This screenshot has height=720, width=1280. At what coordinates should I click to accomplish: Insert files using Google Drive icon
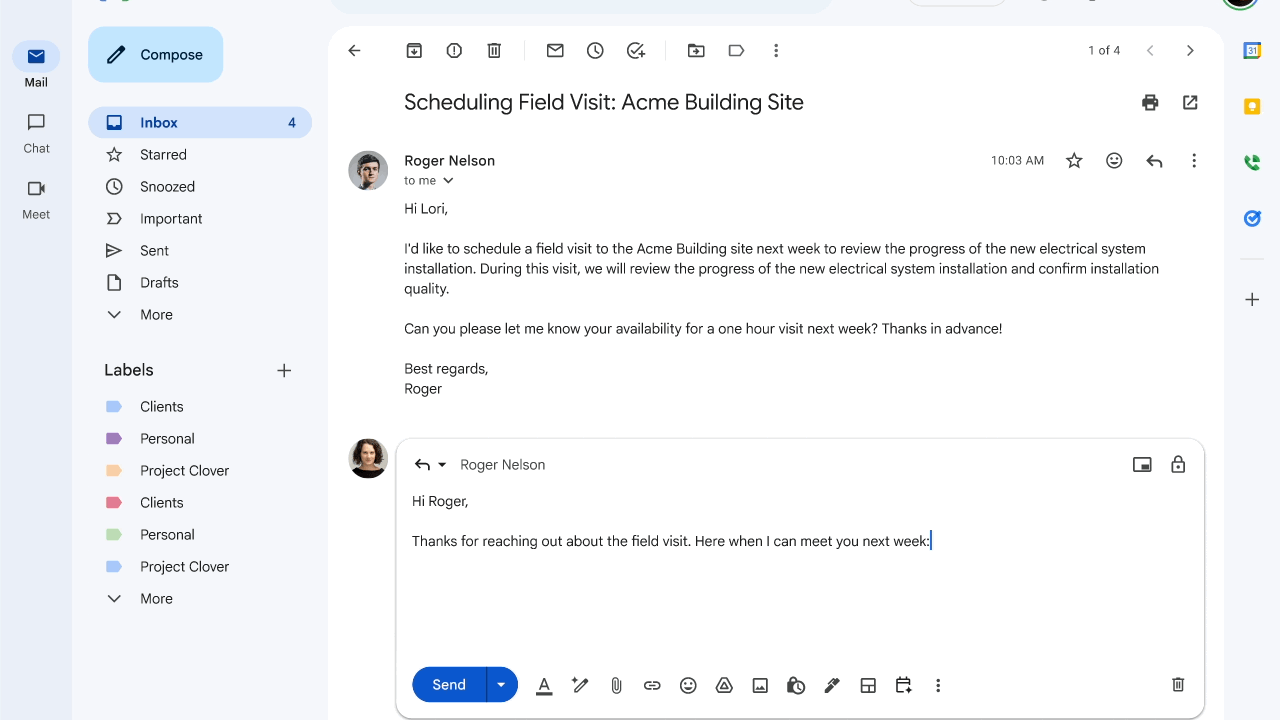click(x=724, y=685)
